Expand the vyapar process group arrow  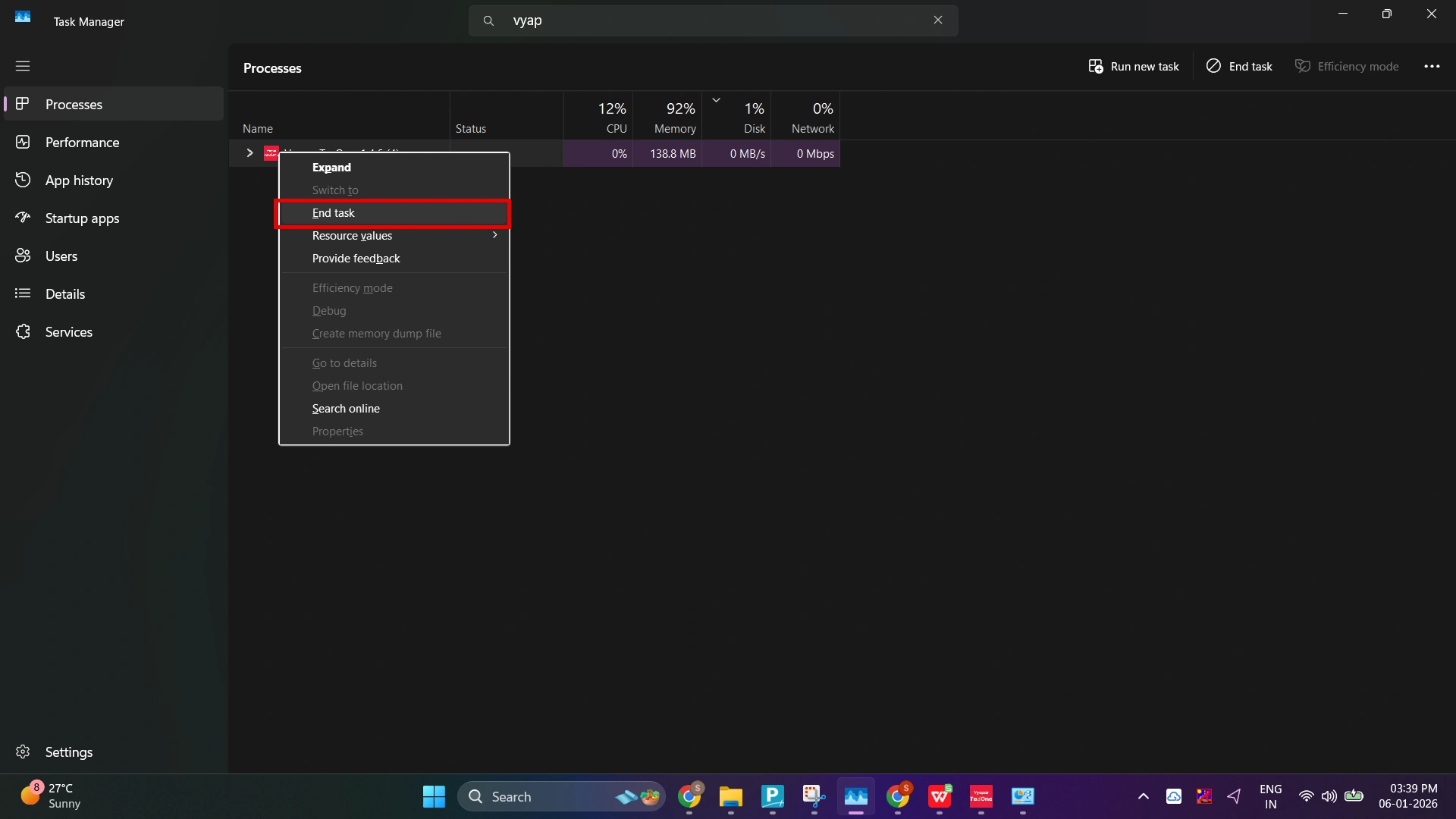point(249,153)
